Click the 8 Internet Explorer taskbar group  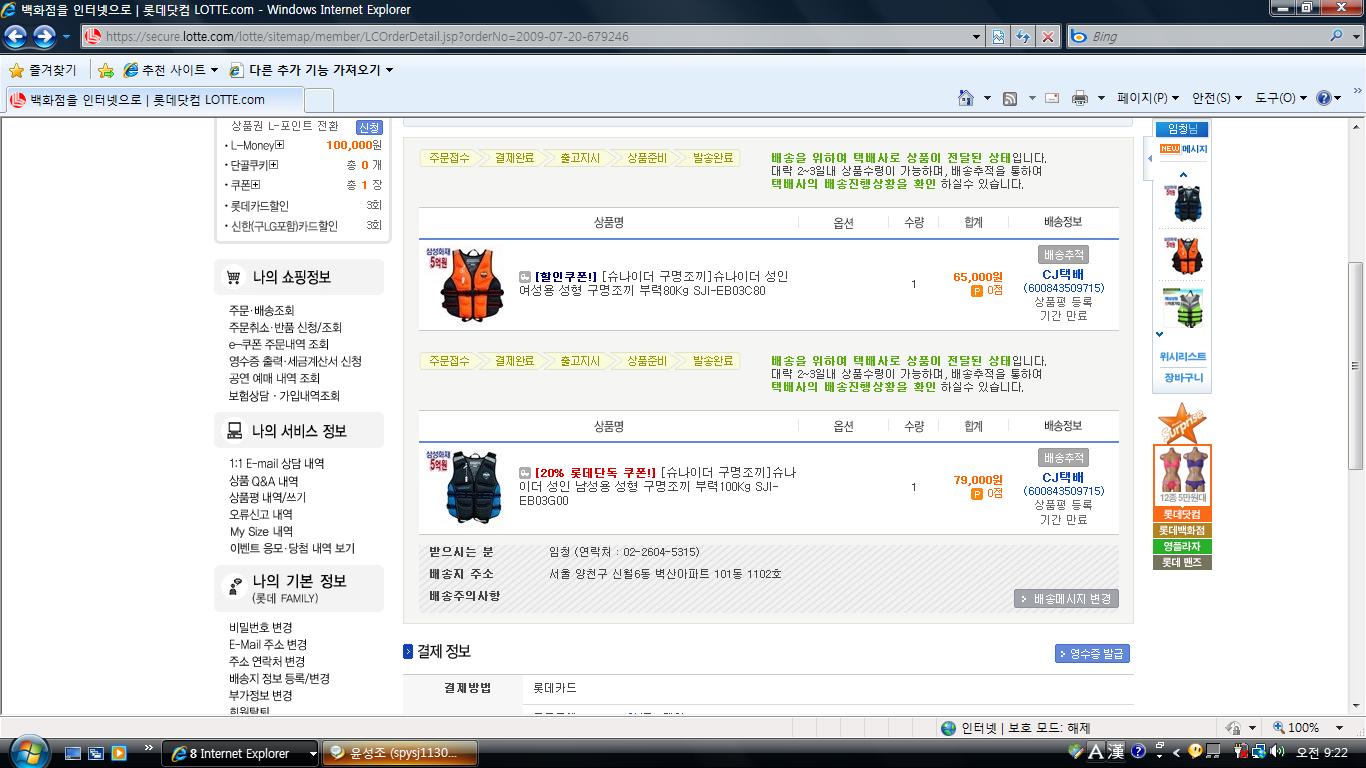tap(240, 753)
